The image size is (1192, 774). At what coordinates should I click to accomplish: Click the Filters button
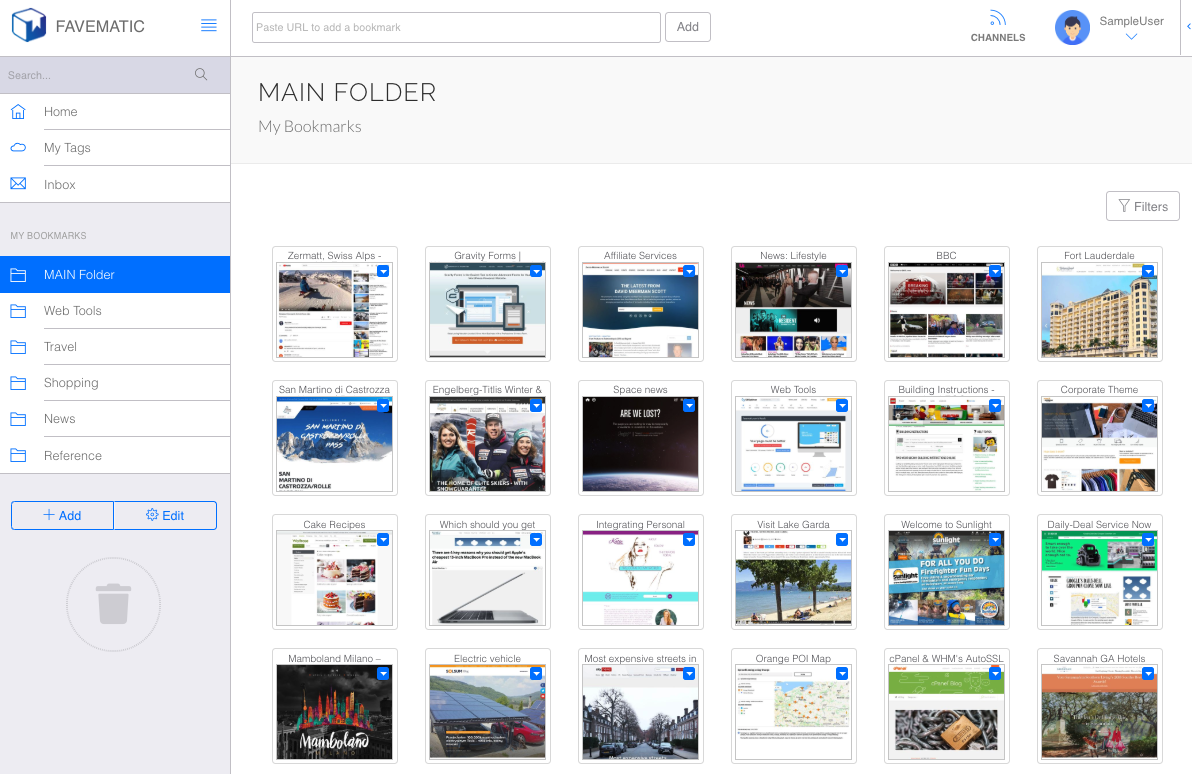1142,206
